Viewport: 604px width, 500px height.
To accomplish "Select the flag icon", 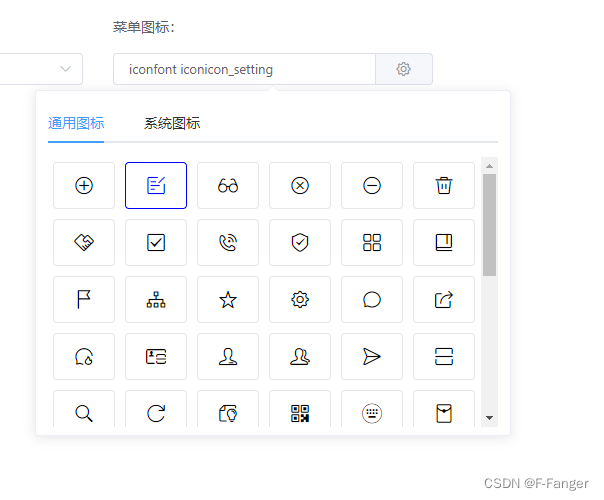I will point(84,300).
